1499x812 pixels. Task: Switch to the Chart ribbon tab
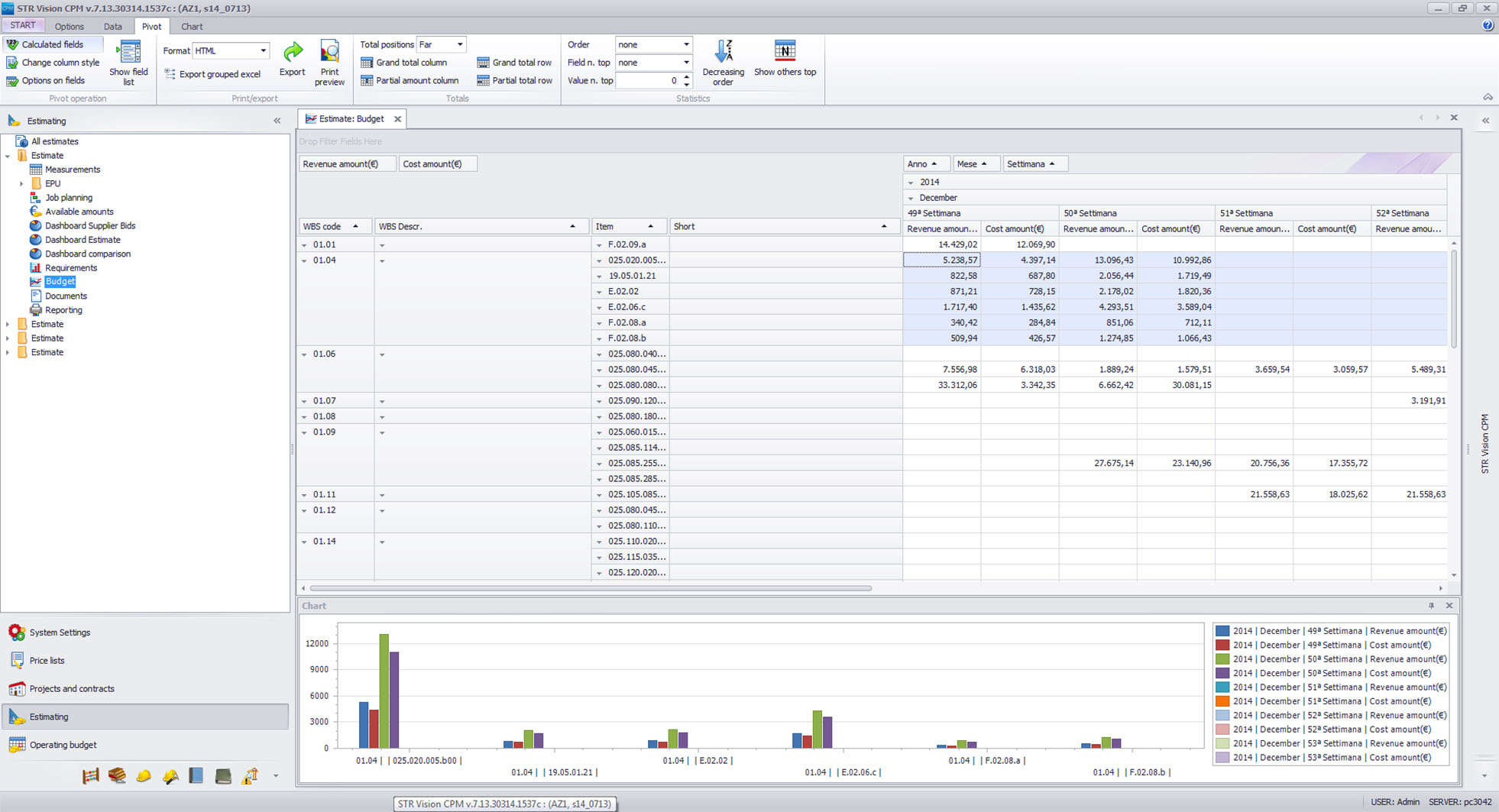point(192,26)
